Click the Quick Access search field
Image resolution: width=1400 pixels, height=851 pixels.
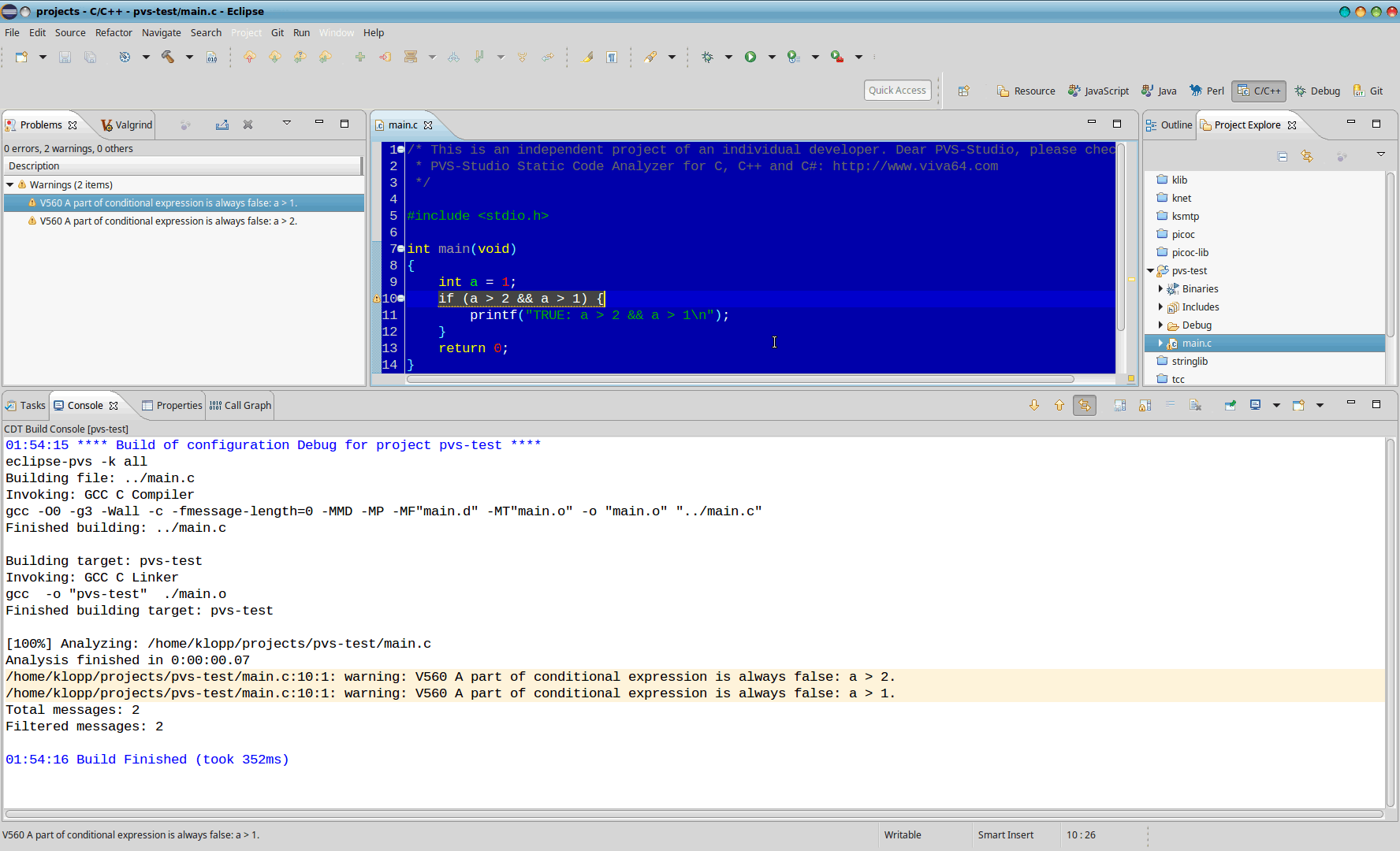click(897, 91)
